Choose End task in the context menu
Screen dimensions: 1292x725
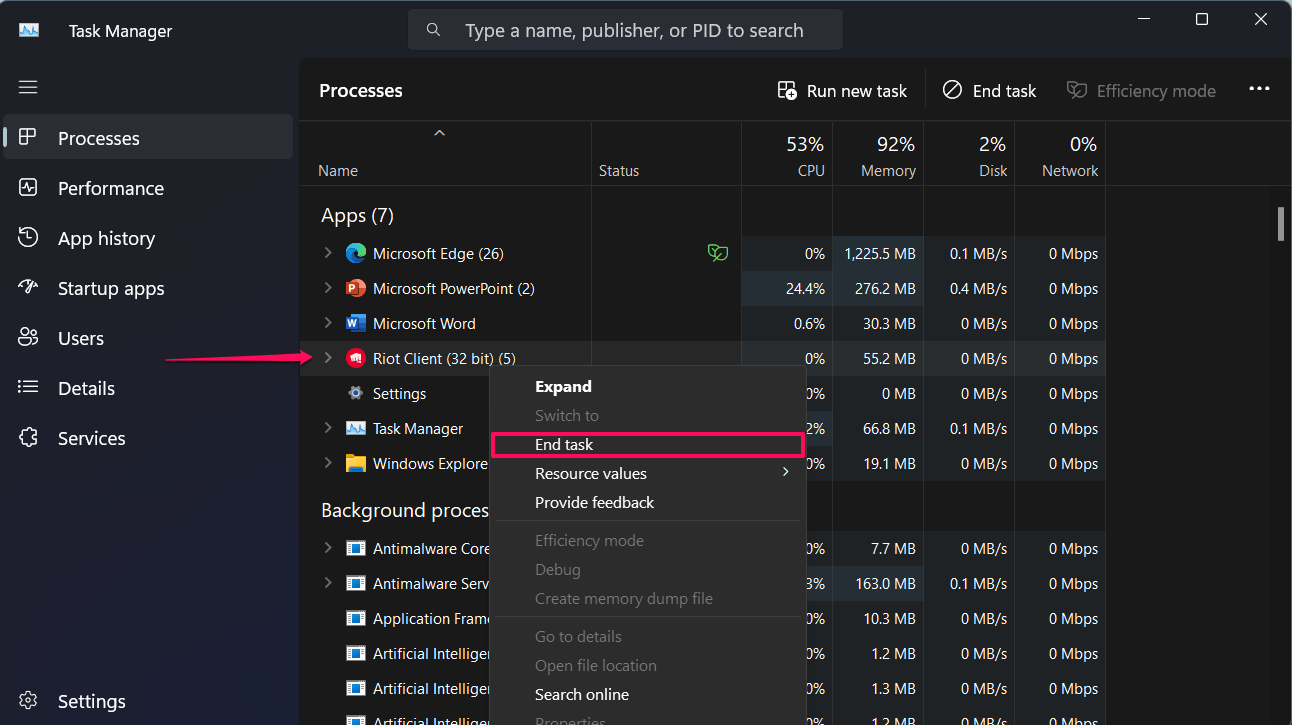(x=648, y=444)
